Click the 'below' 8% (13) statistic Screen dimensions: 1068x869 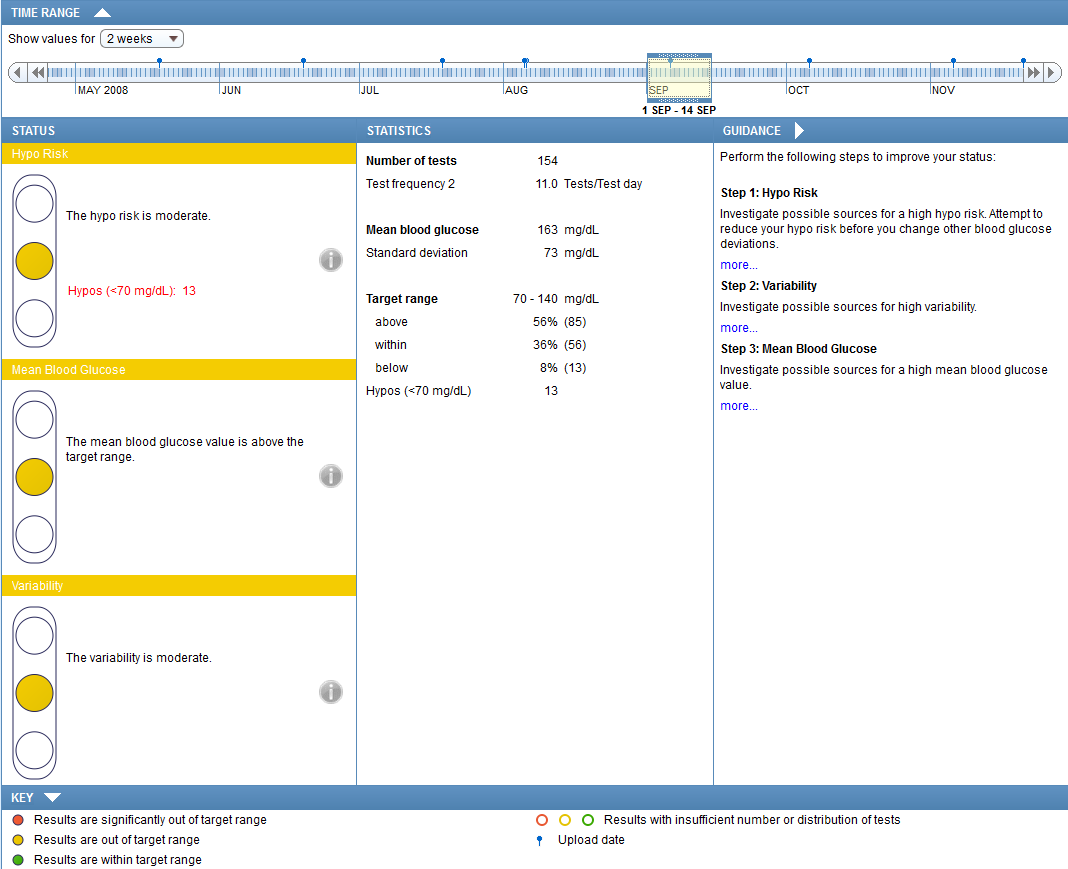point(563,368)
